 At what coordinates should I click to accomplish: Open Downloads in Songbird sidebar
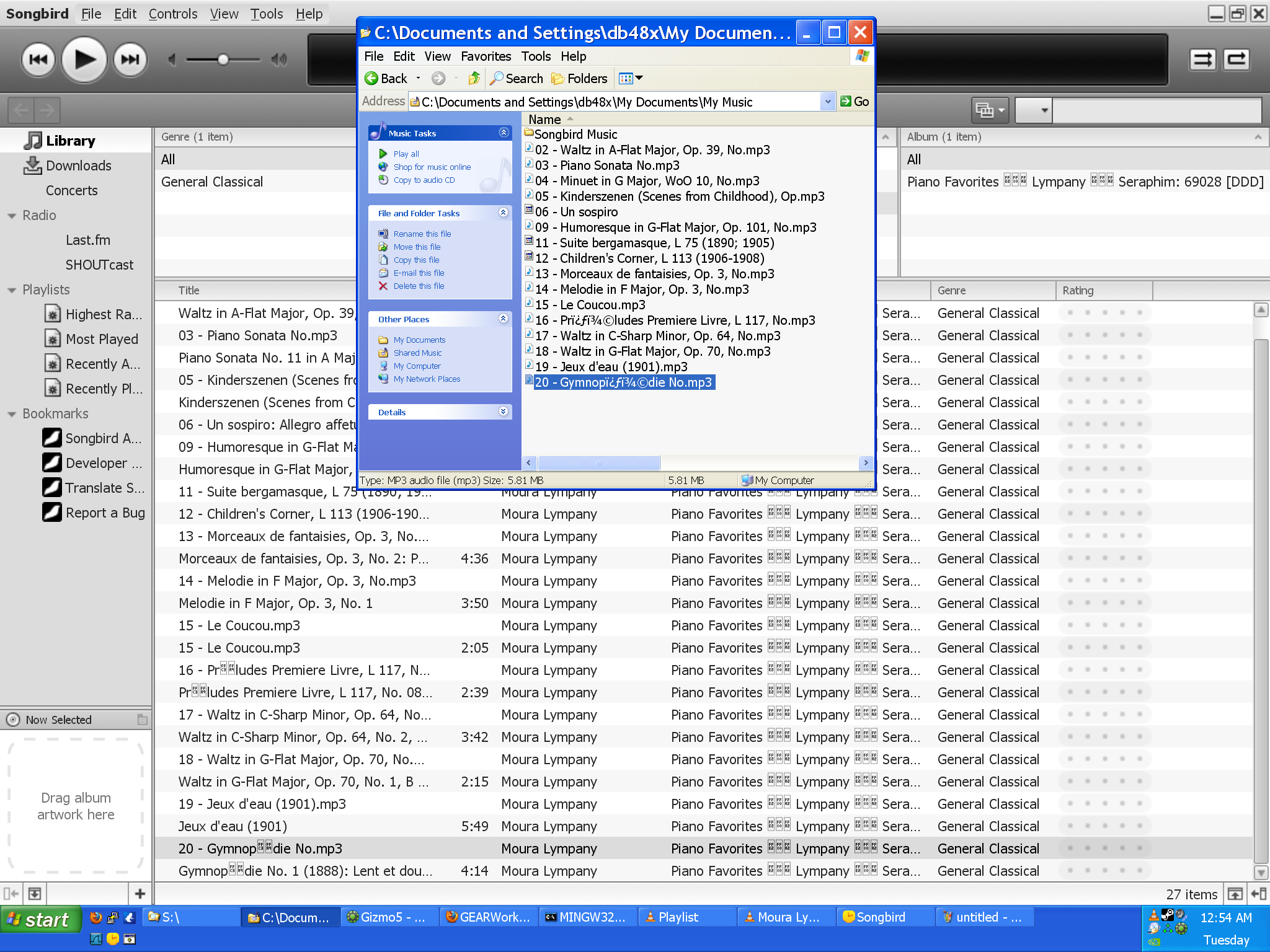tap(79, 165)
